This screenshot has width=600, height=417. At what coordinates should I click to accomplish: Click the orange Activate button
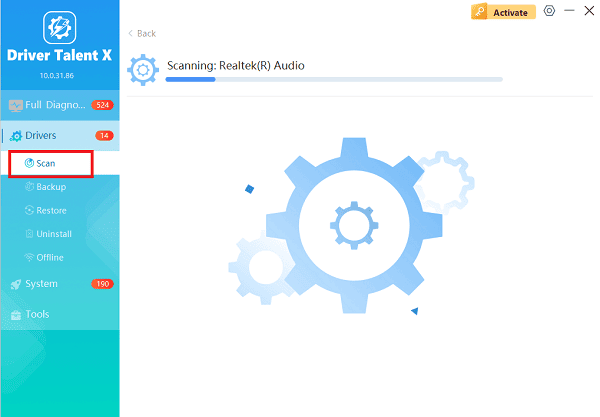[502, 12]
